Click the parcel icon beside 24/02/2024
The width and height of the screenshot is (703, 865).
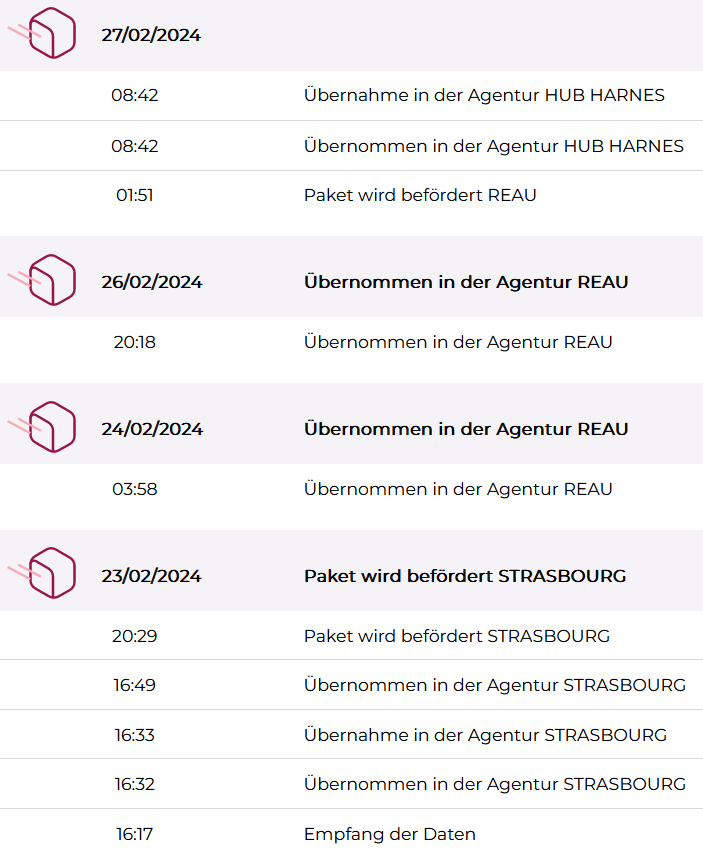[x=42, y=427]
